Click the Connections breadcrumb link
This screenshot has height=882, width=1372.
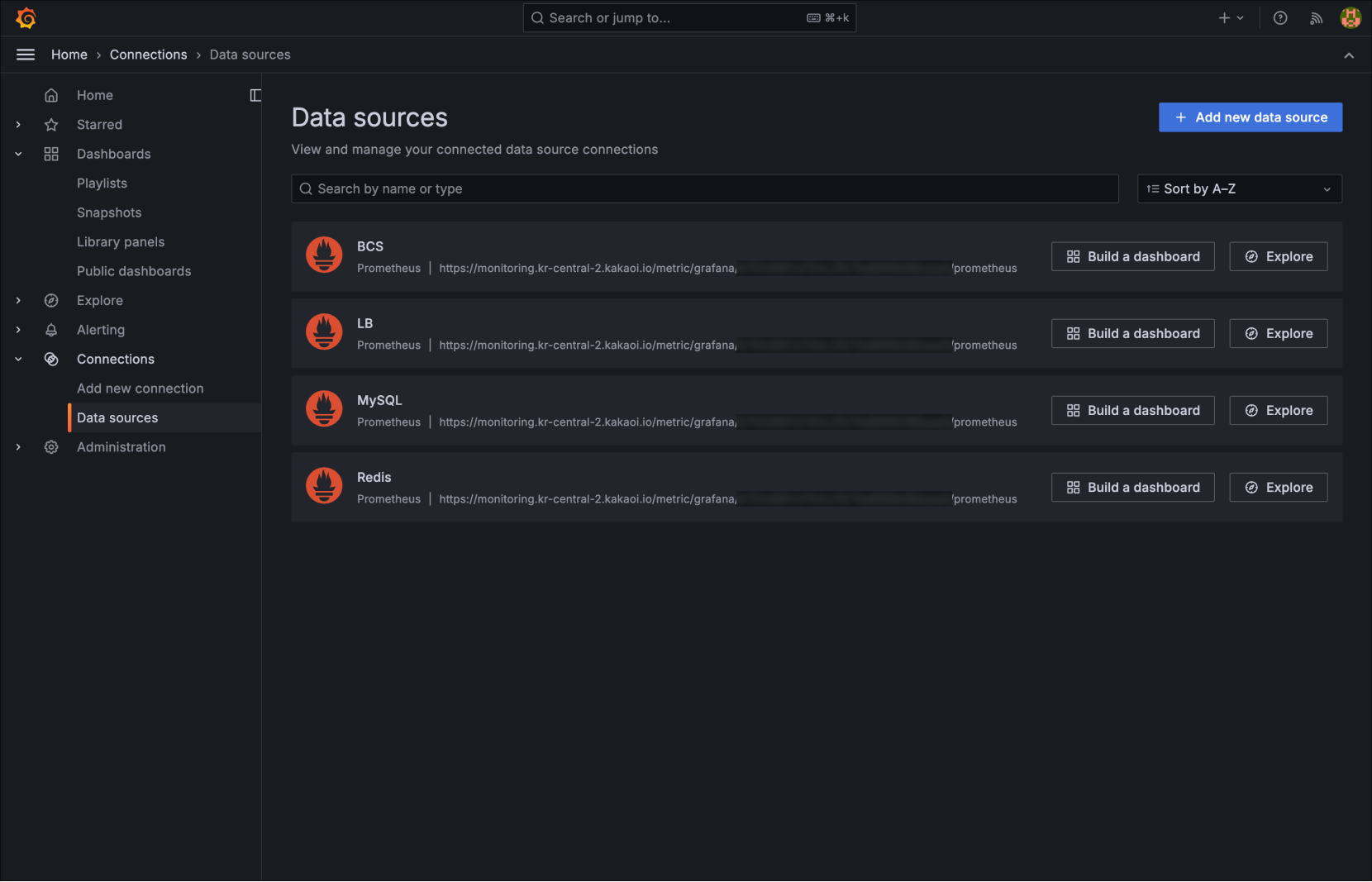(x=149, y=55)
